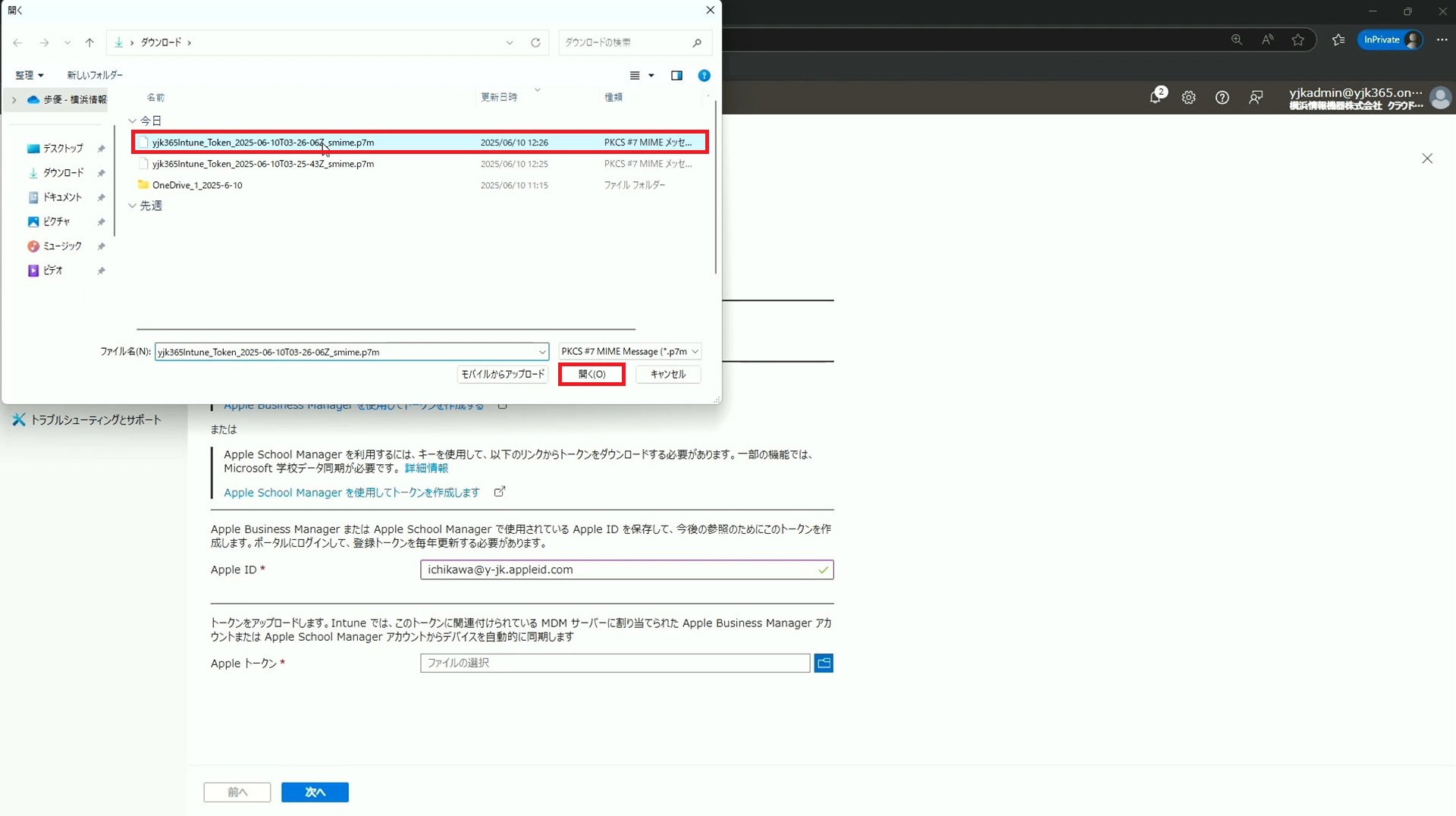Open yjkadmin account avatar

click(1440, 98)
